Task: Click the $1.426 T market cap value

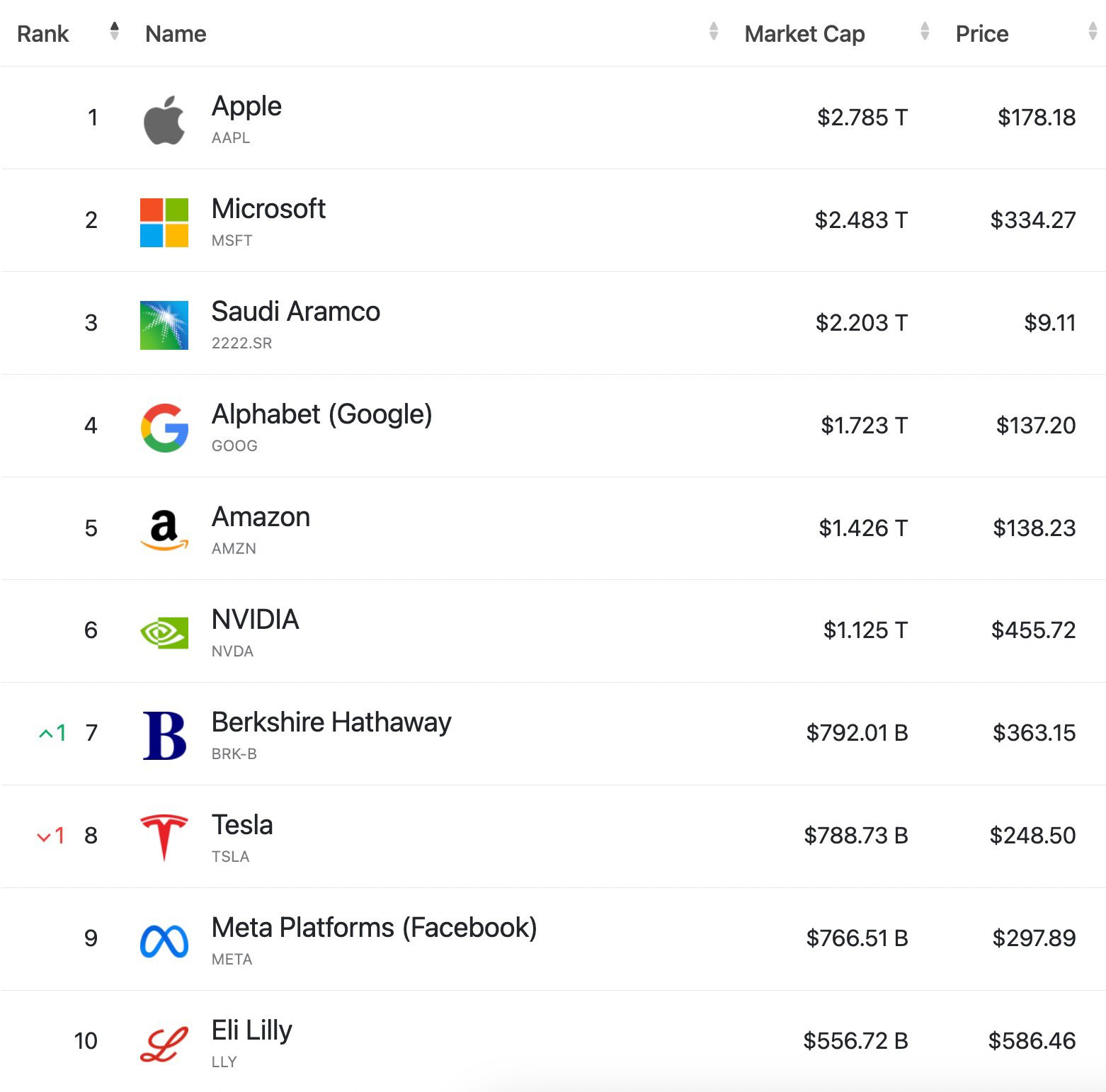Action: (x=863, y=528)
